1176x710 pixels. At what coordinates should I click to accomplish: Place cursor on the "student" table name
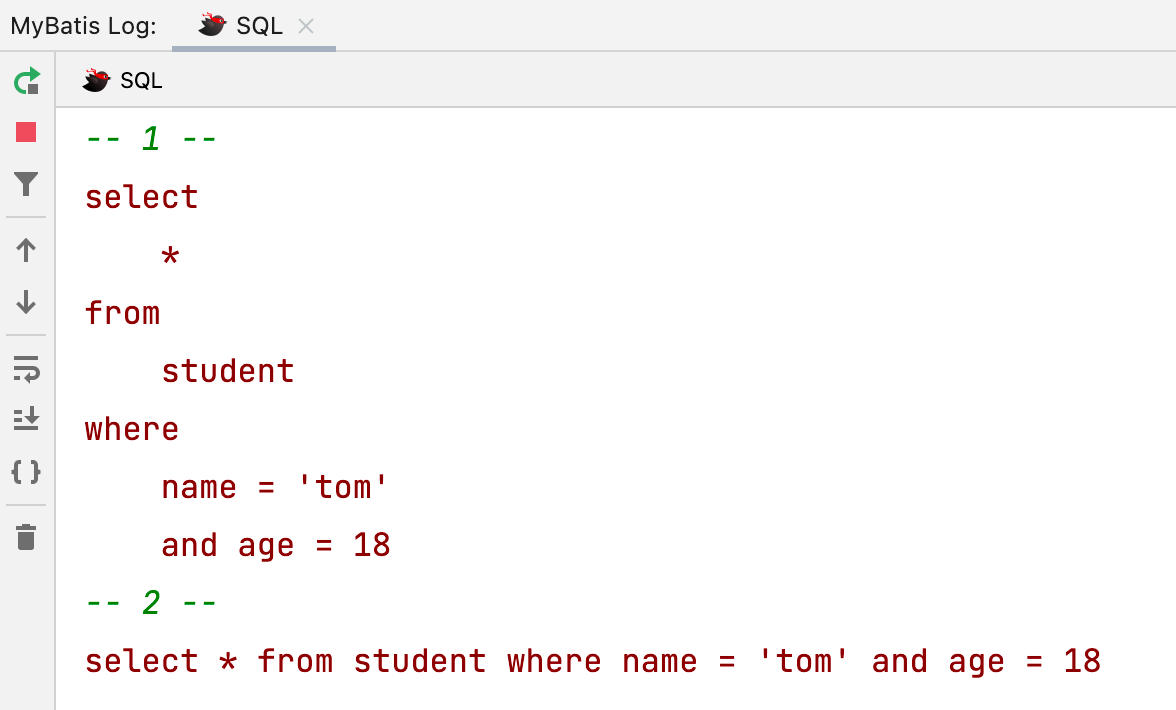tap(228, 371)
